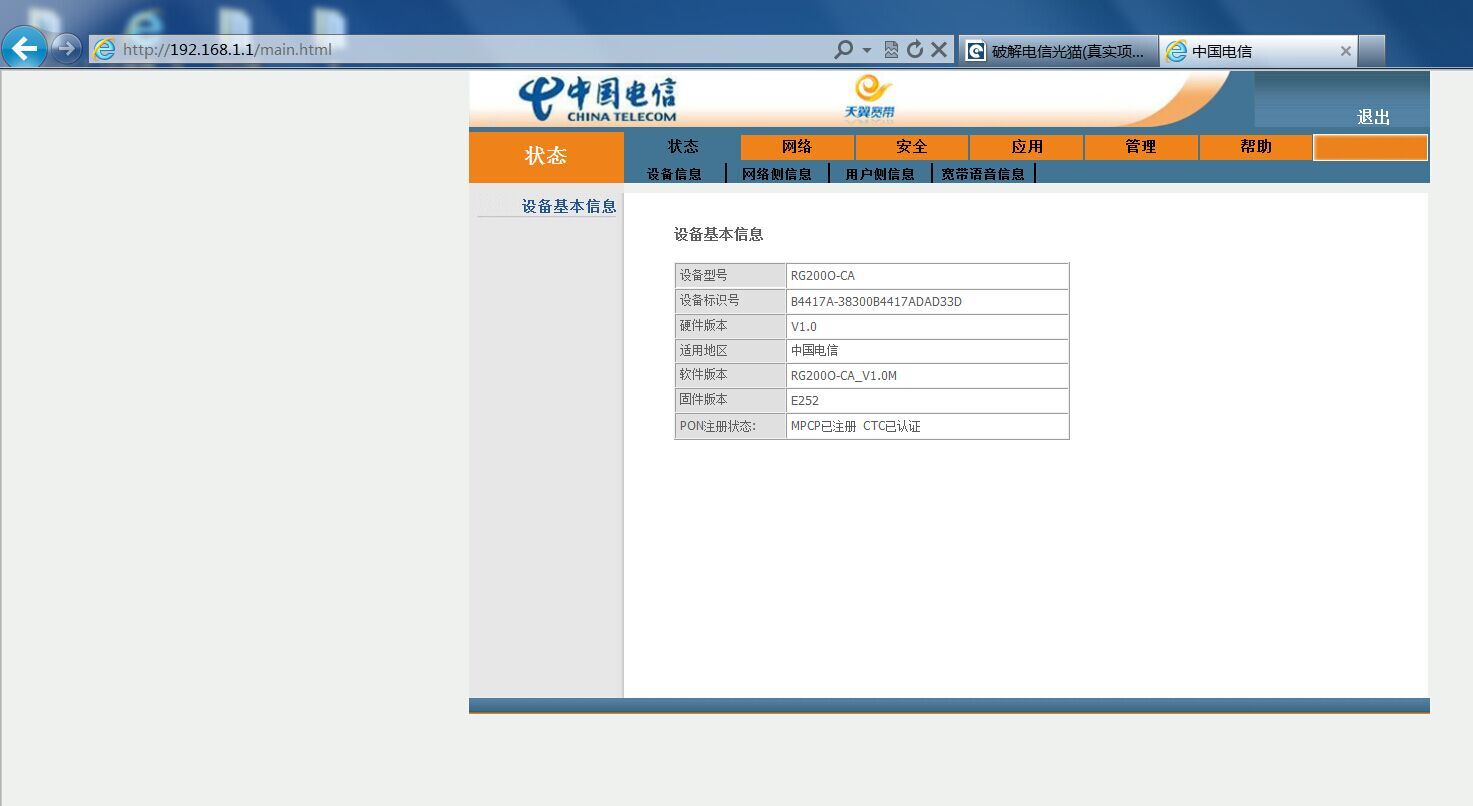
Task: Click the device ID B4417A-38300B4417ADAD33D
Action: pyautogui.click(x=876, y=302)
